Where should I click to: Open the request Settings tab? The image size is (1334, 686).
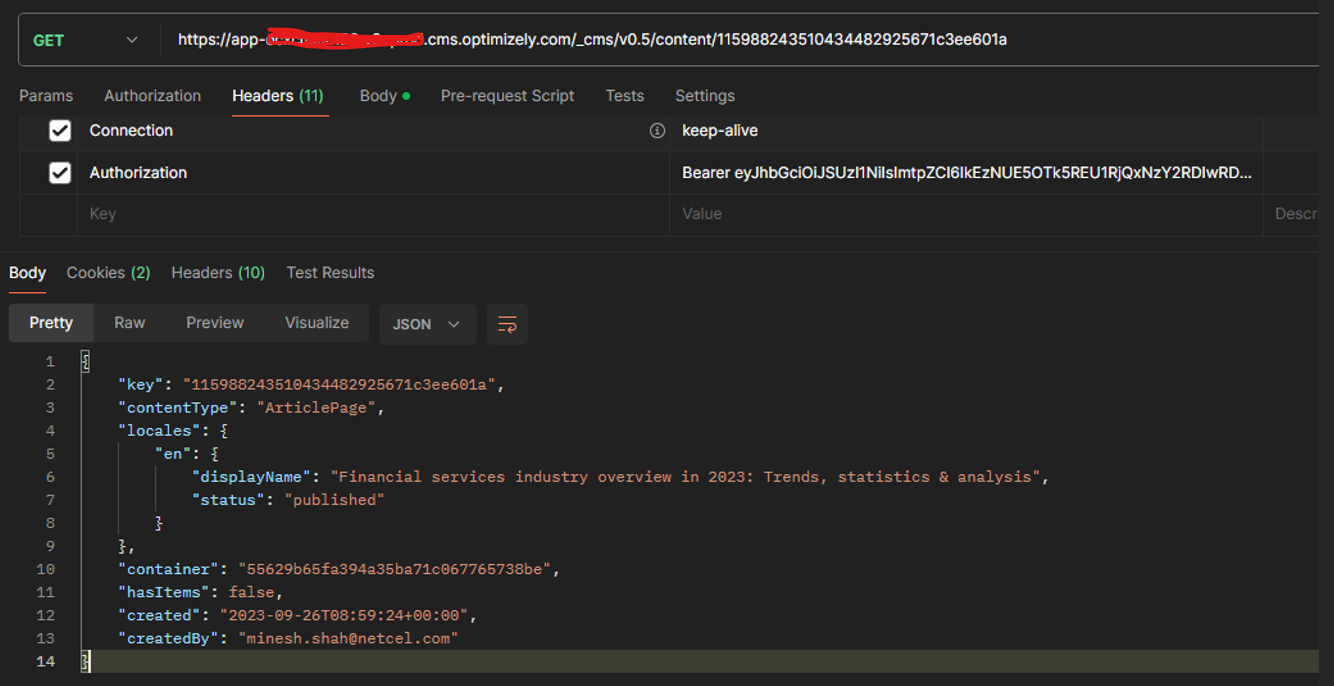tap(704, 96)
